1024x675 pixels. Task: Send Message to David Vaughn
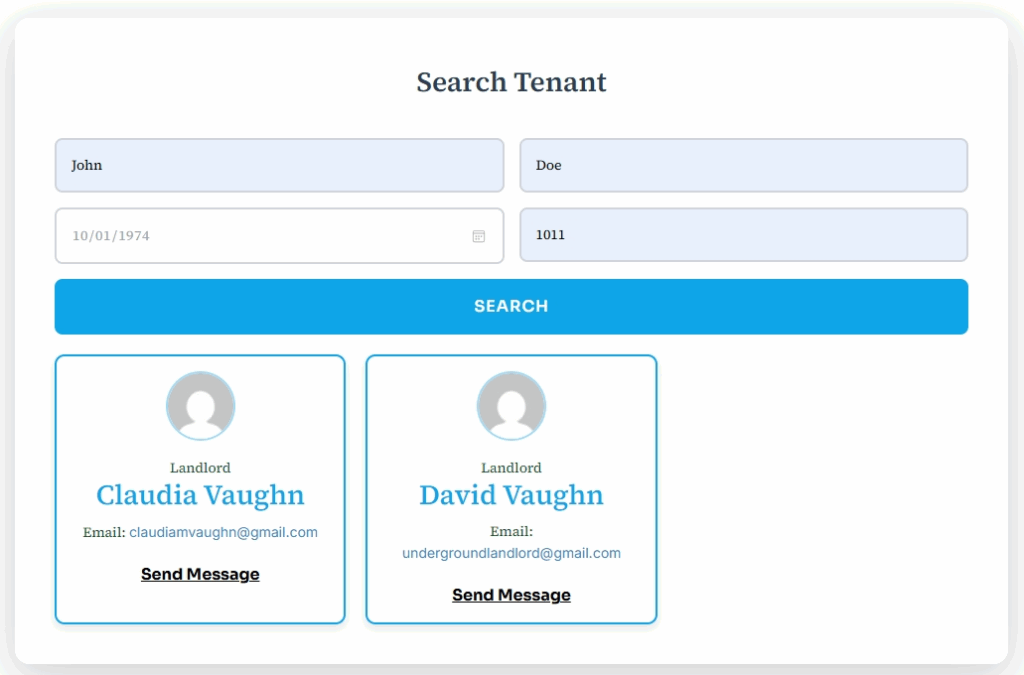[x=511, y=595]
